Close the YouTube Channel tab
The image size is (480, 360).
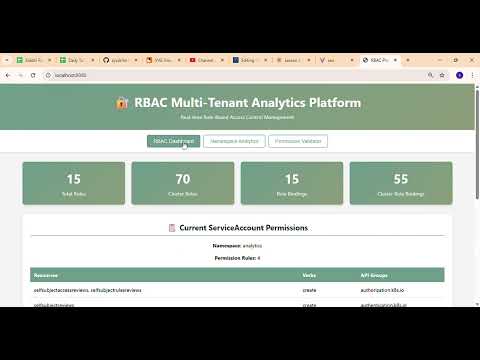click(222, 60)
